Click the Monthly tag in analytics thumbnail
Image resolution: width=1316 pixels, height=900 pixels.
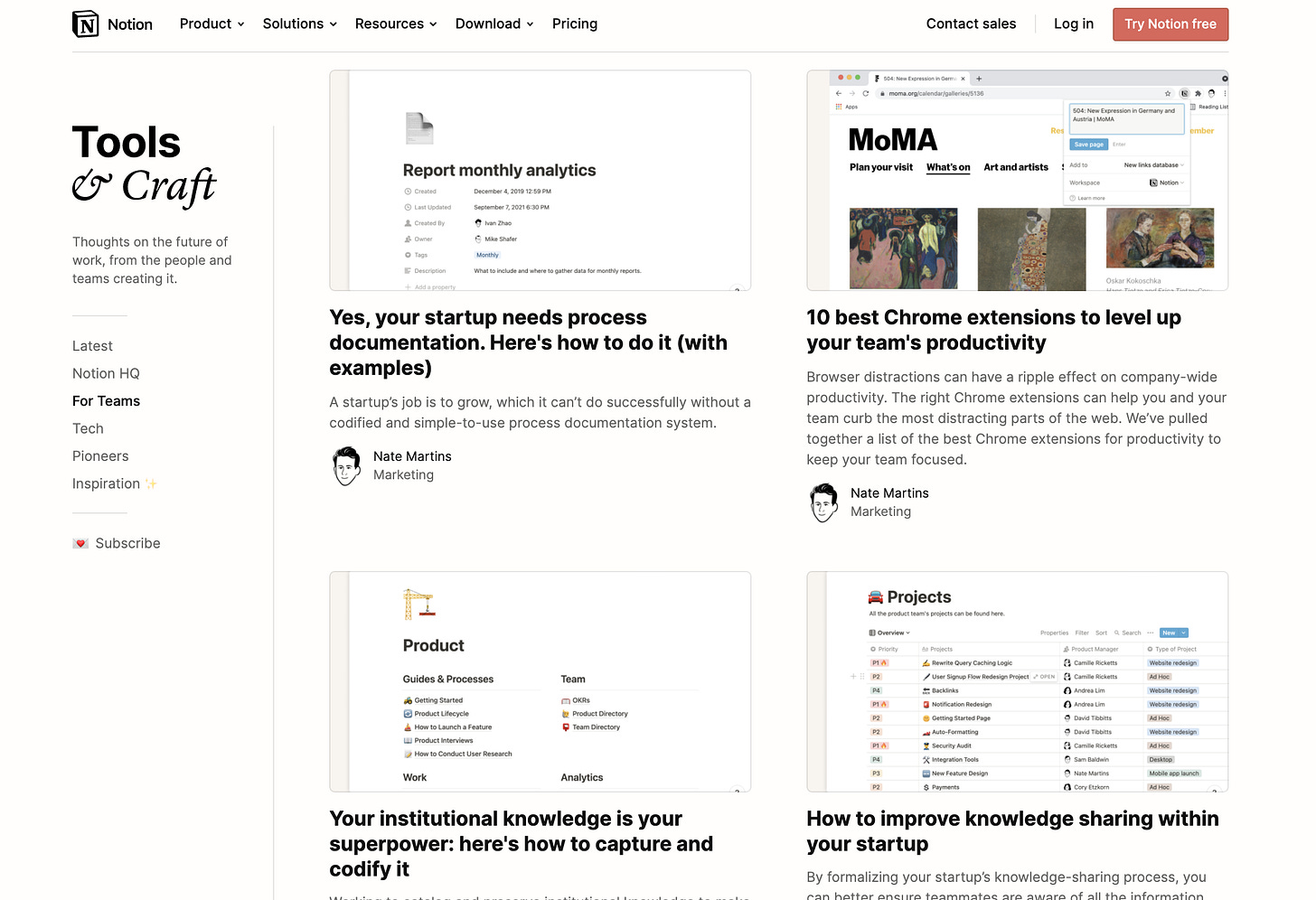coord(487,255)
